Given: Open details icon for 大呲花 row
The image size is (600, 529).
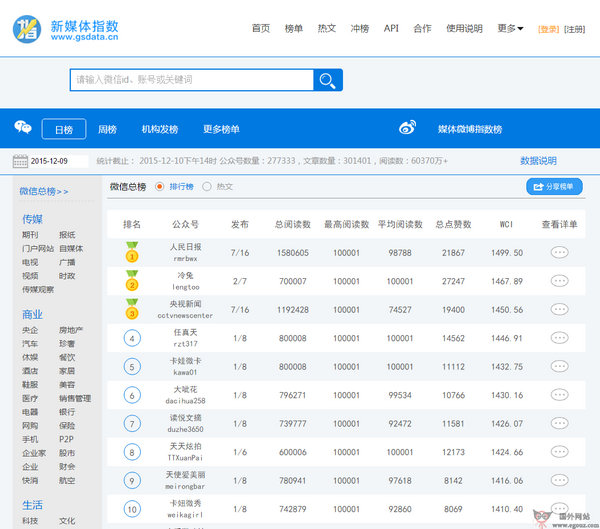Looking at the screenshot, I should point(559,395).
